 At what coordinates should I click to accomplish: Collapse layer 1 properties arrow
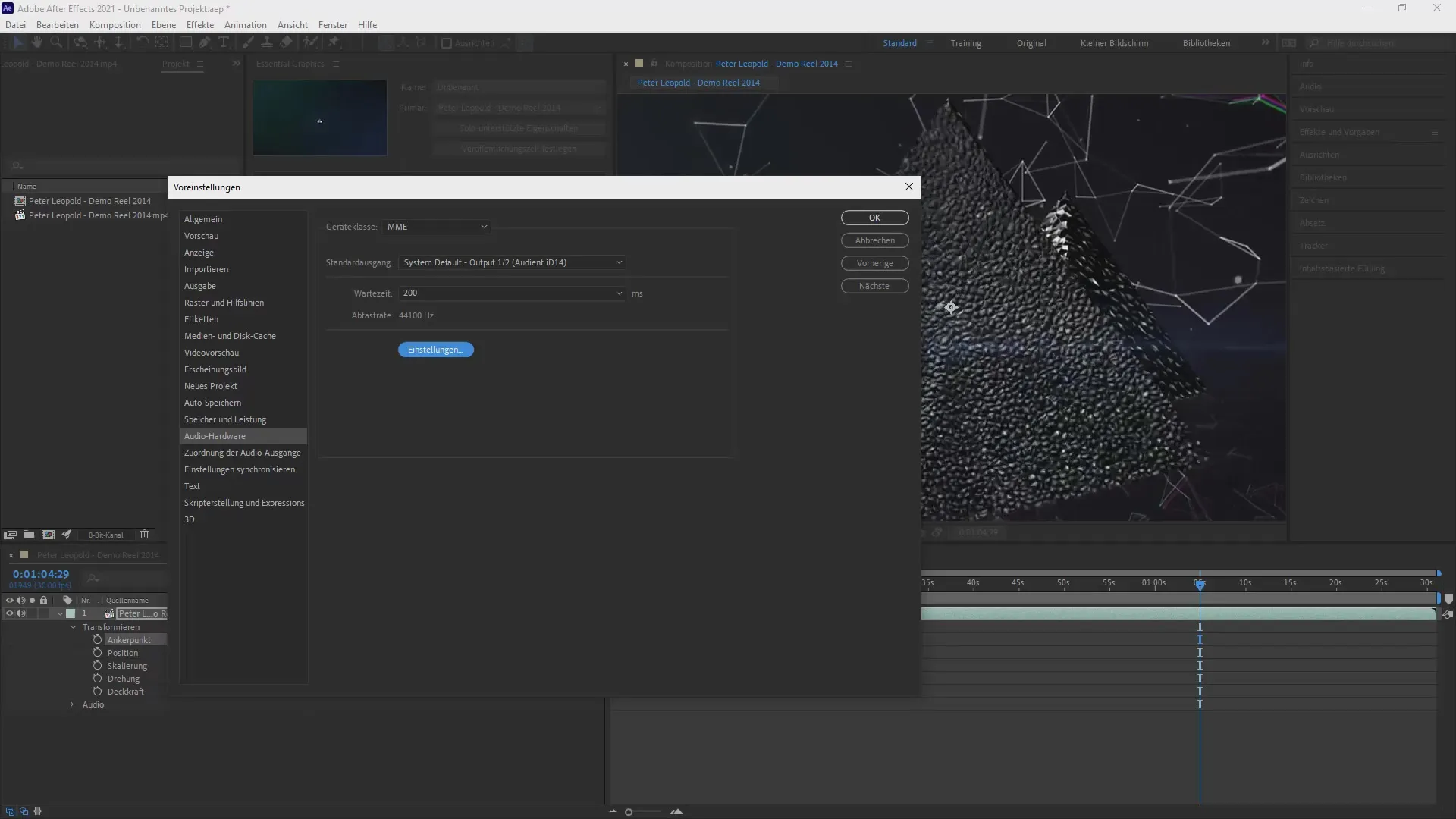(x=60, y=613)
